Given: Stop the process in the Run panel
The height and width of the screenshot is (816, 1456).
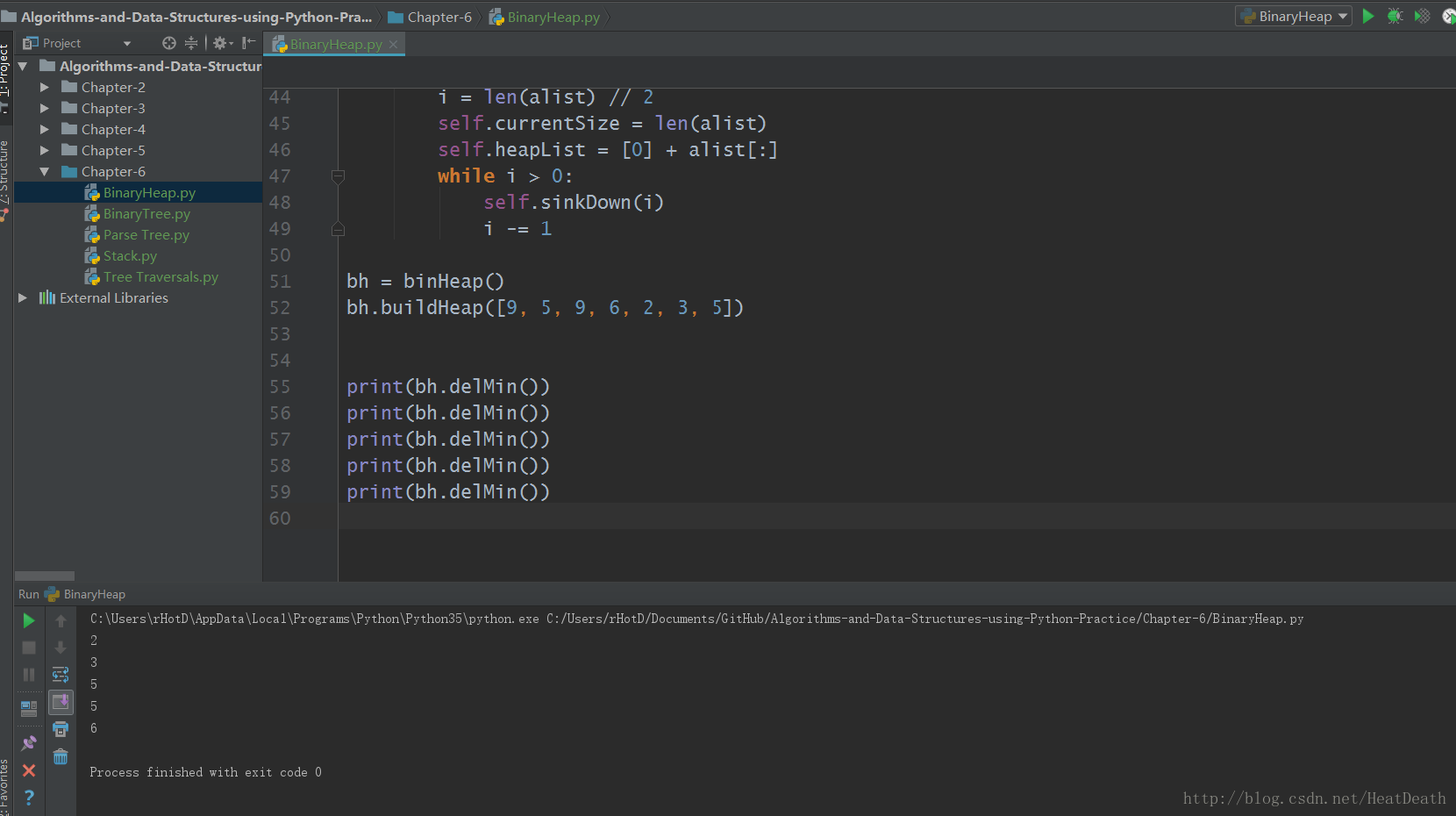Looking at the screenshot, I should coord(29,648).
